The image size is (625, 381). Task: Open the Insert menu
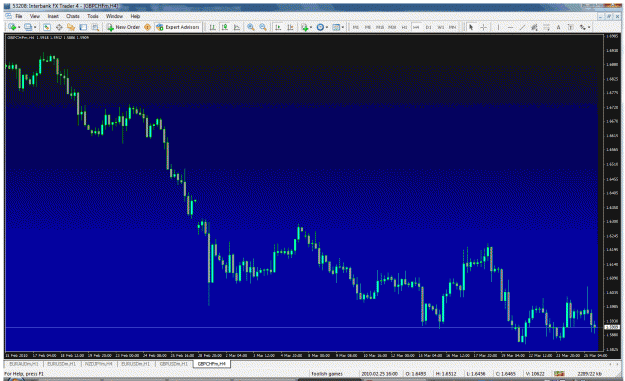coord(53,16)
